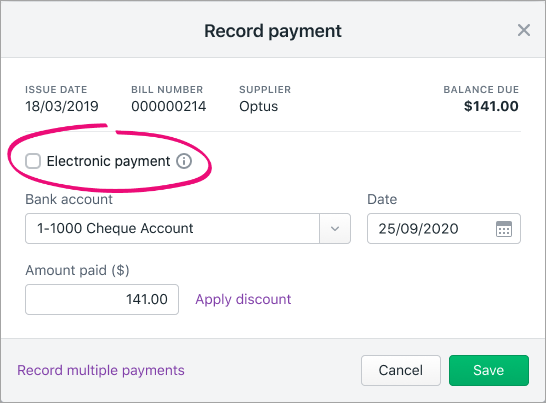
Task: Select the 1-1000 Cheque Account combo box
Action: click(x=188, y=228)
